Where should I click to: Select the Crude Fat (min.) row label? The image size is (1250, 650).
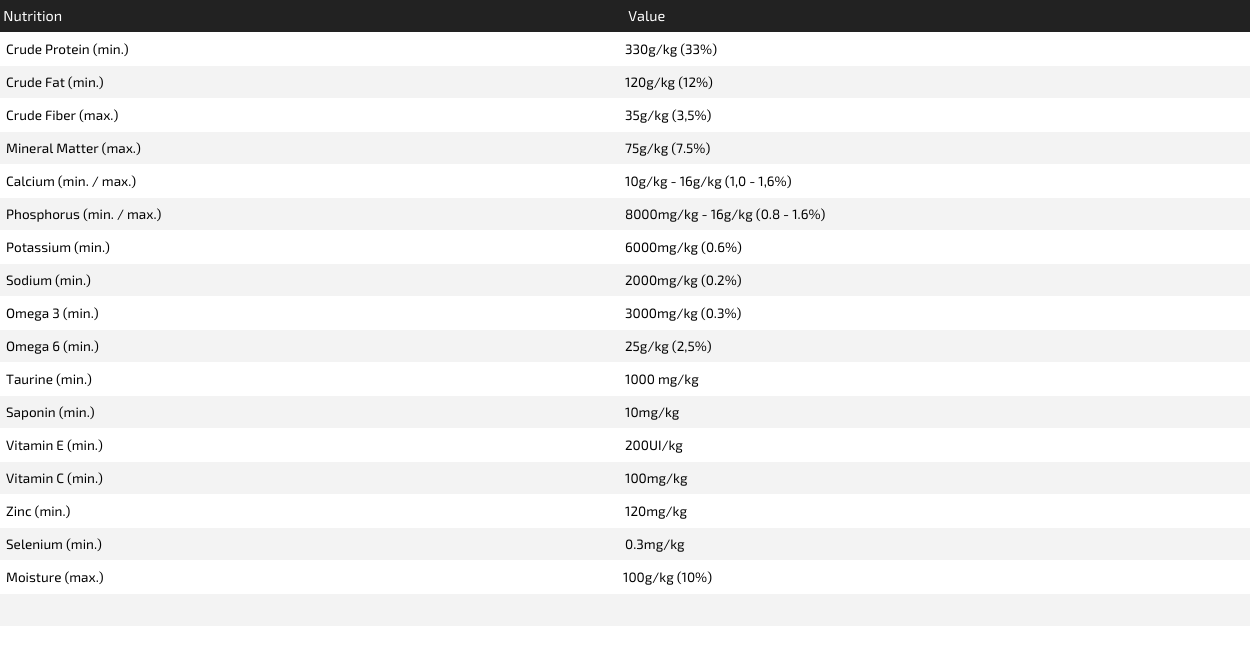[55, 82]
